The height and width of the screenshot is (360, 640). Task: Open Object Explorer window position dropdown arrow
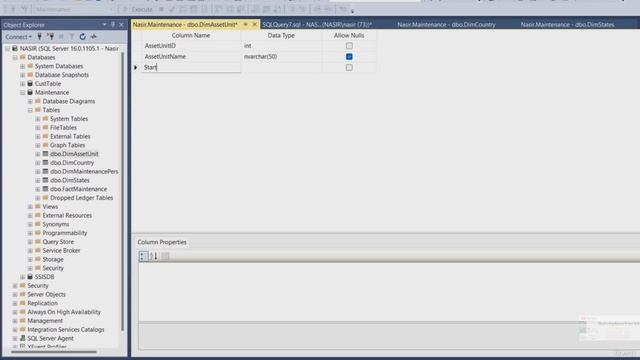(104, 25)
